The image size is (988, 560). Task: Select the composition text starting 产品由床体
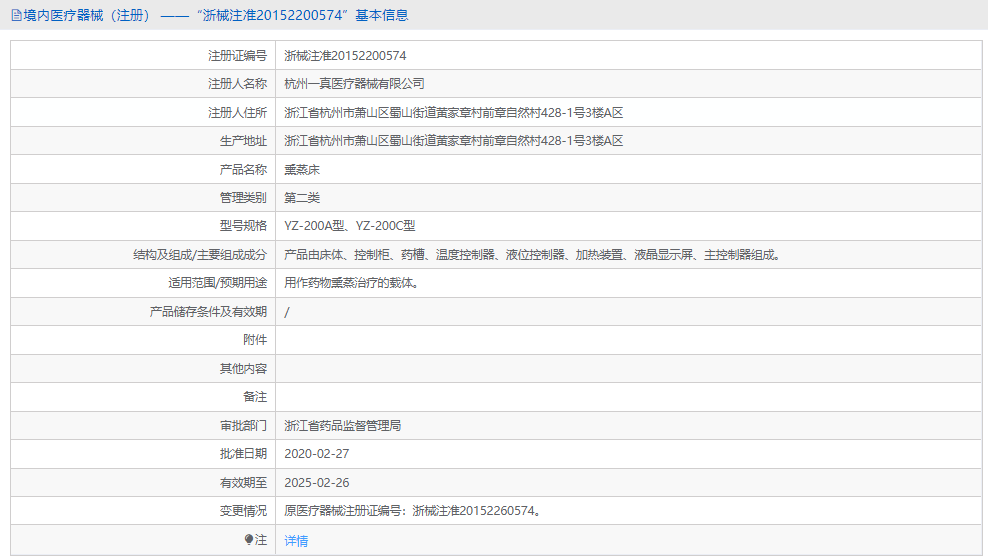533,254
